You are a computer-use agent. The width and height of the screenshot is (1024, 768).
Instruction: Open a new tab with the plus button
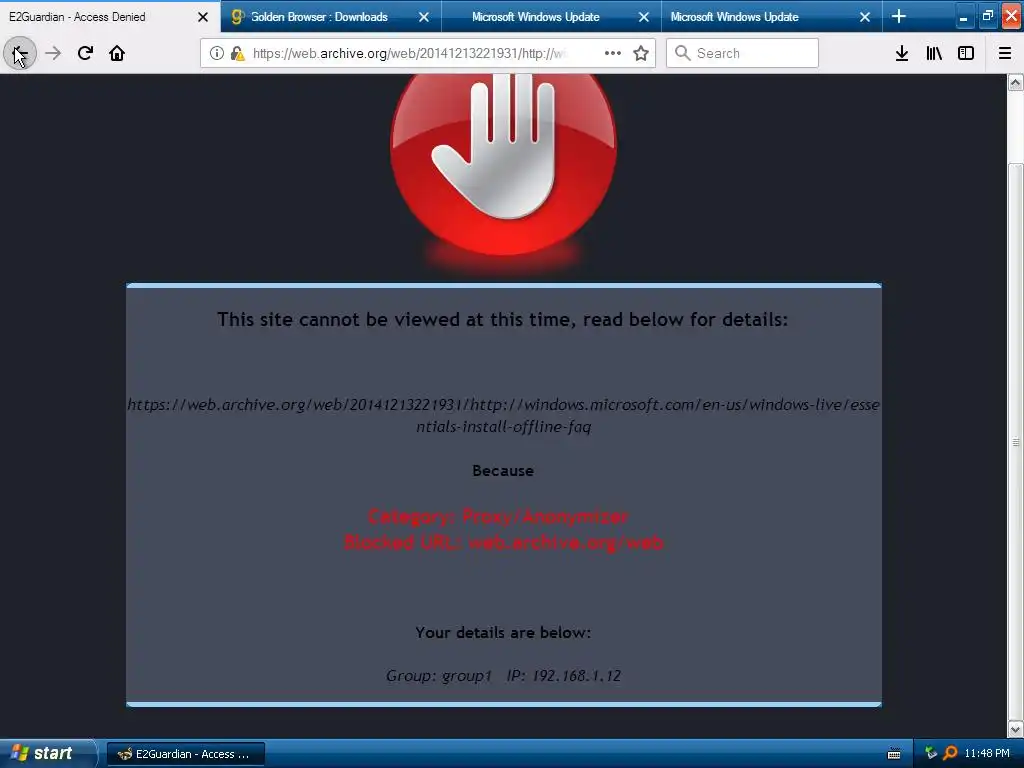pyautogui.click(x=899, y=16)
